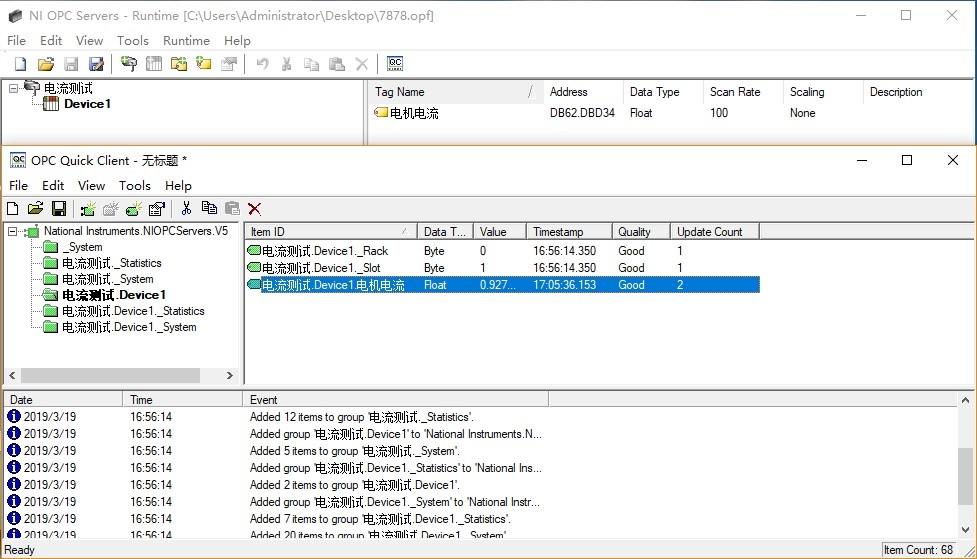
Task: Open properties icon in NI OPC Servers toolbar
Action: coord(229,64)
